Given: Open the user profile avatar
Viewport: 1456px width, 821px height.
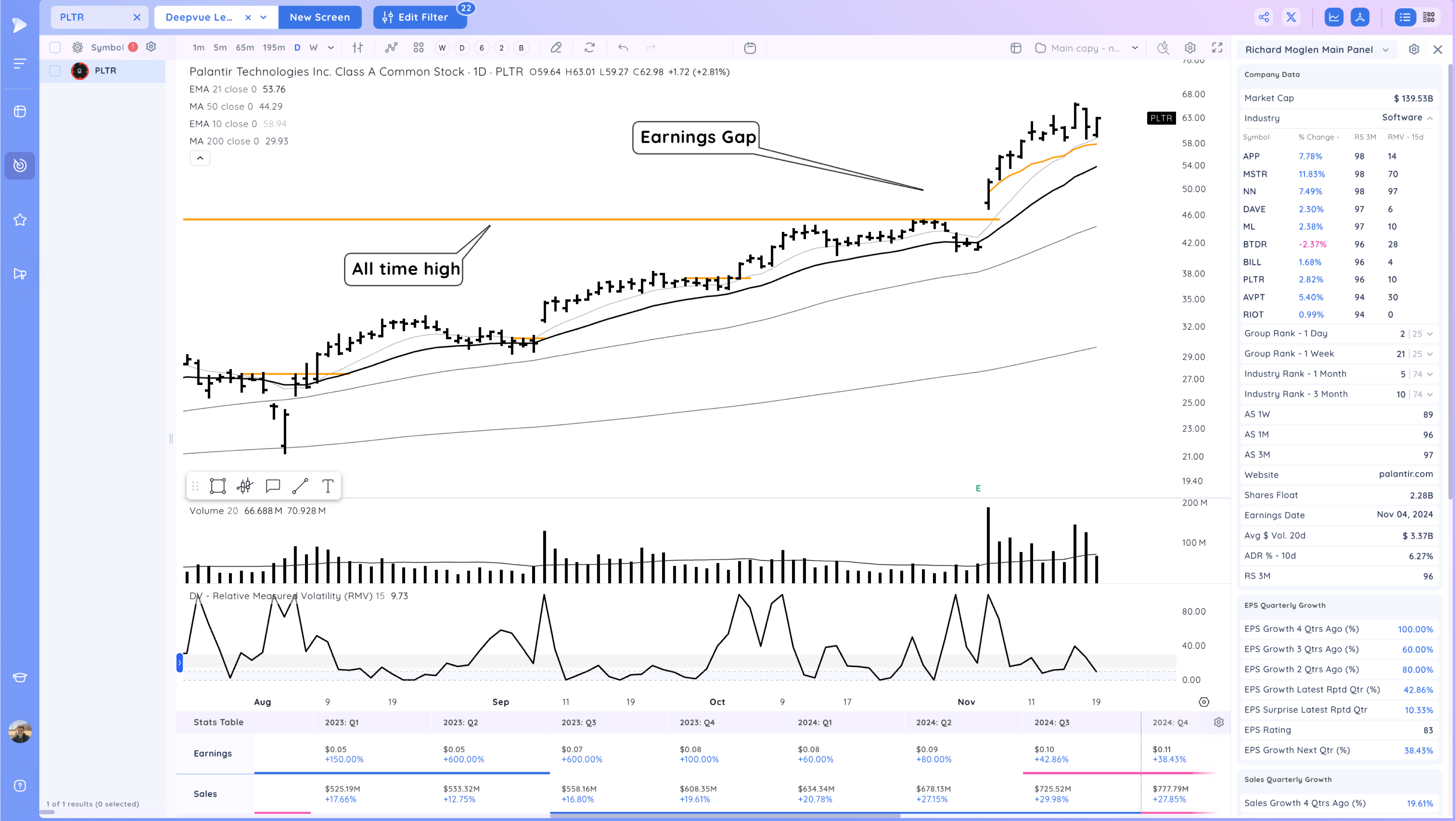Looking at the screenshot, I should [x=20, y=731].
